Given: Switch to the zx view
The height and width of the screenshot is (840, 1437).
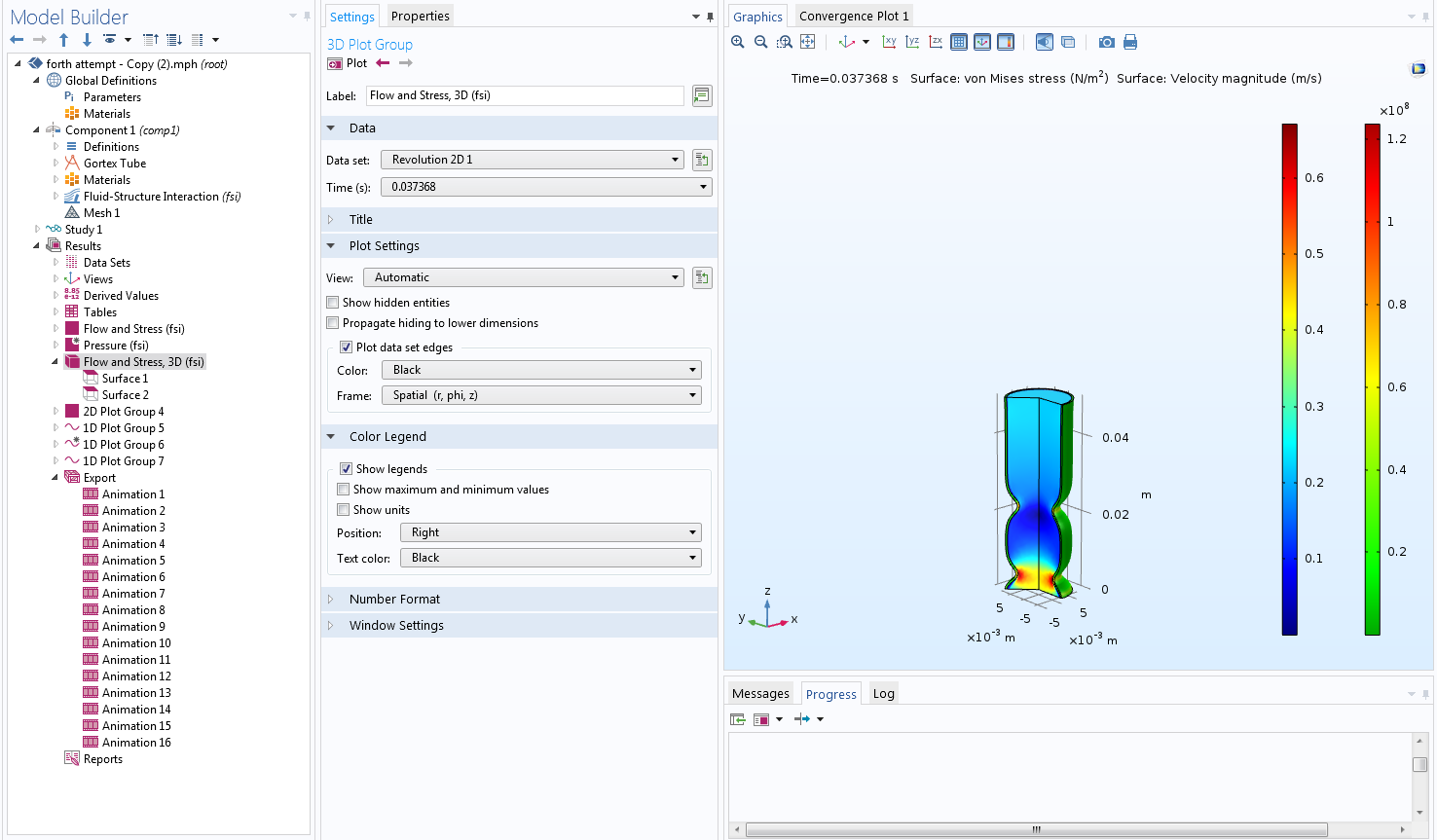Looking at the screenshot, I should coord(936,42).
